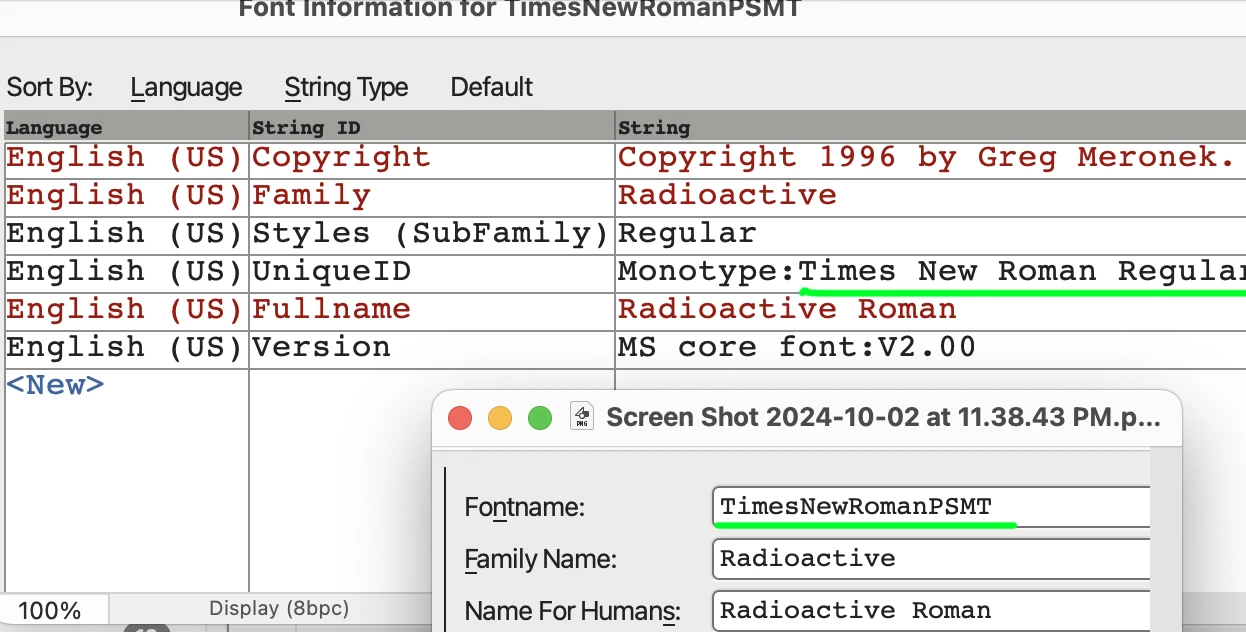1246x632 pixels.
Task: Maximize the Screen Shot preview window
Action: (540, 418)
